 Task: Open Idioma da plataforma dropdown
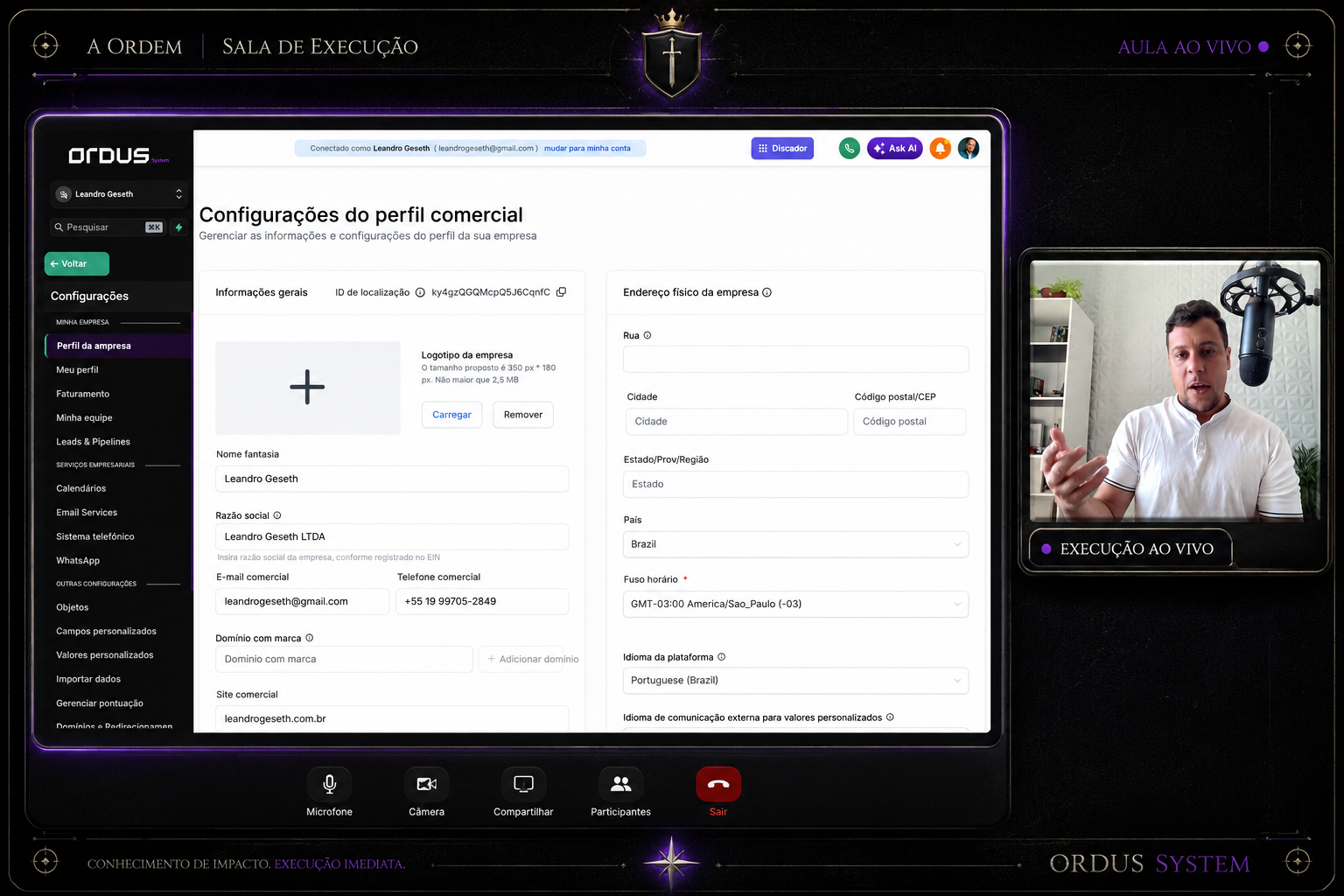795,680
